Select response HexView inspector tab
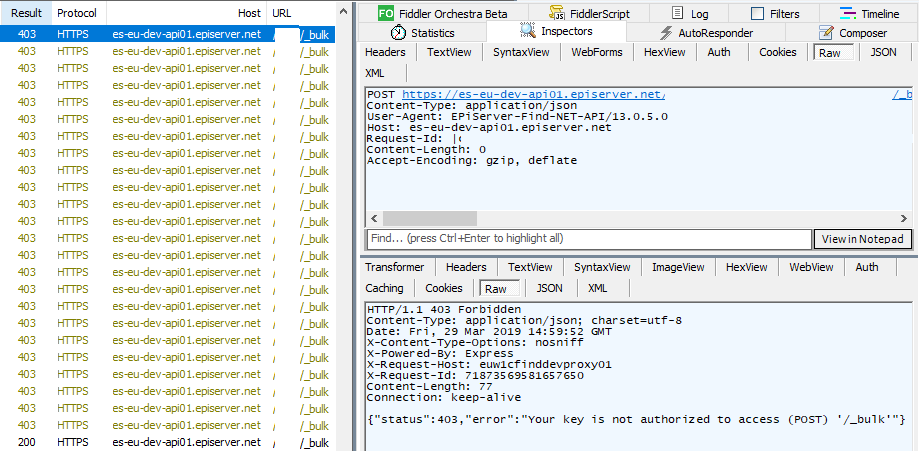The width and height of the screenshot is (919, 451). (x=746, y=267)
